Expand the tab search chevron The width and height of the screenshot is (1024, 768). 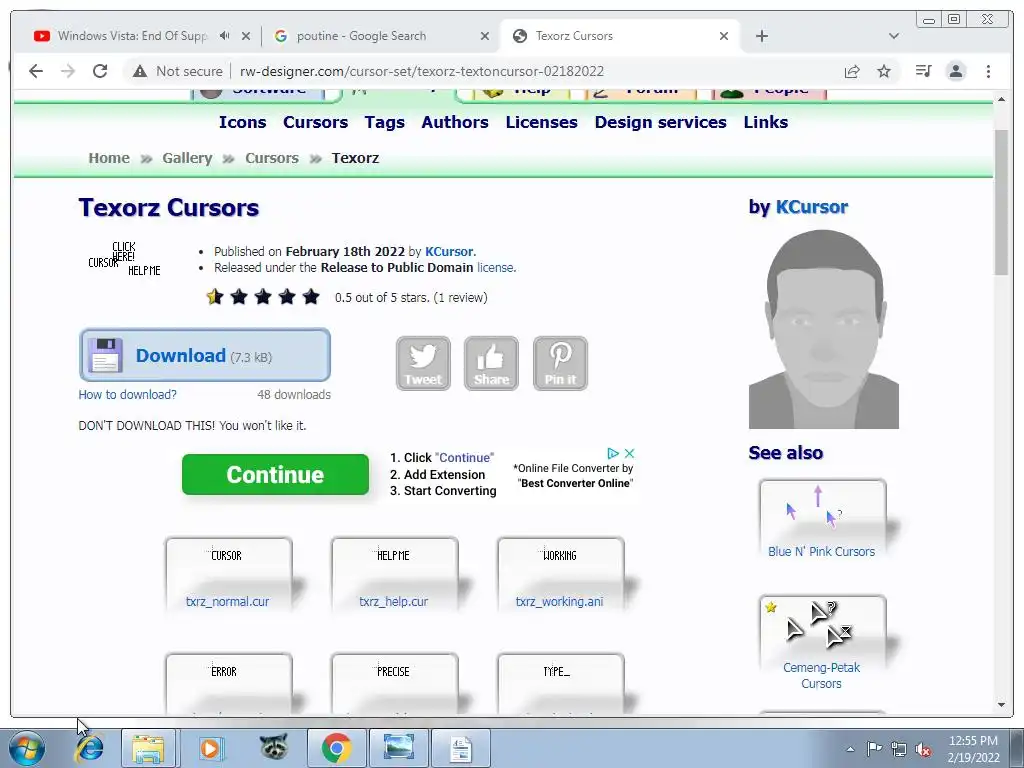point(894,36)
